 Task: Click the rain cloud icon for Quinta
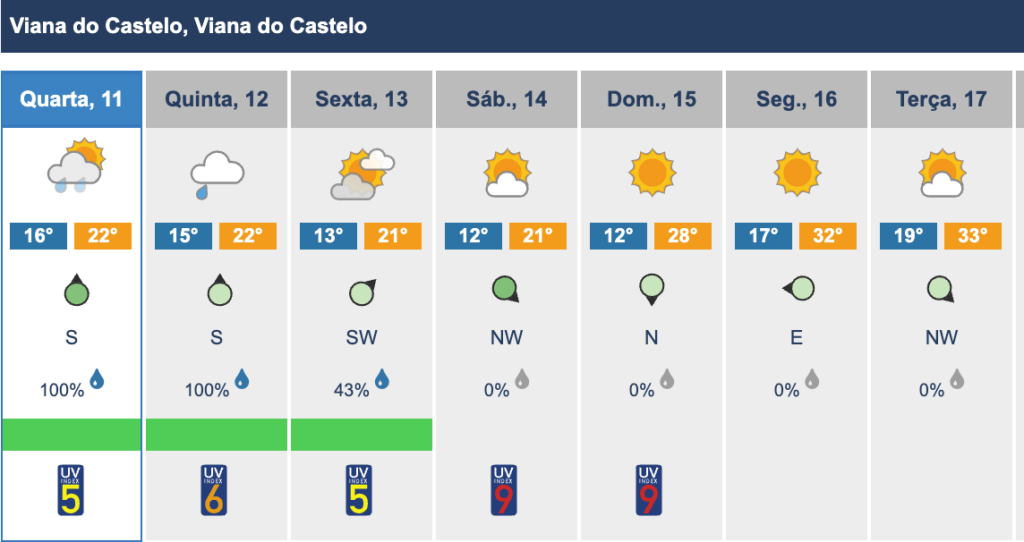[x=217, y=174]
